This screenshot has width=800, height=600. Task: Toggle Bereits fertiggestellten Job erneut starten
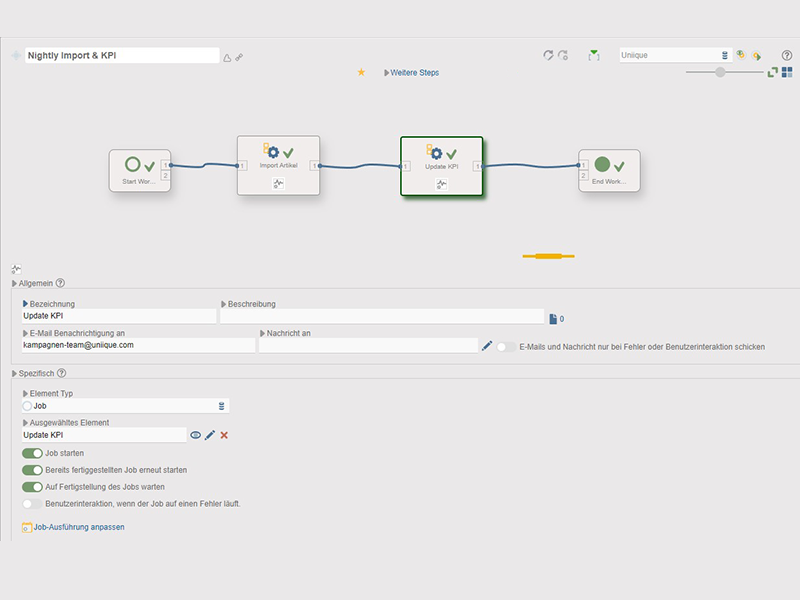tap(32, 470)
